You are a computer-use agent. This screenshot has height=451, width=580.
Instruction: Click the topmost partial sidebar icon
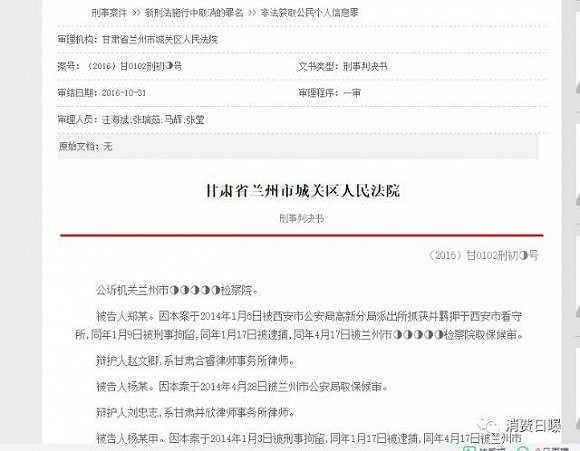click(577, 87)
